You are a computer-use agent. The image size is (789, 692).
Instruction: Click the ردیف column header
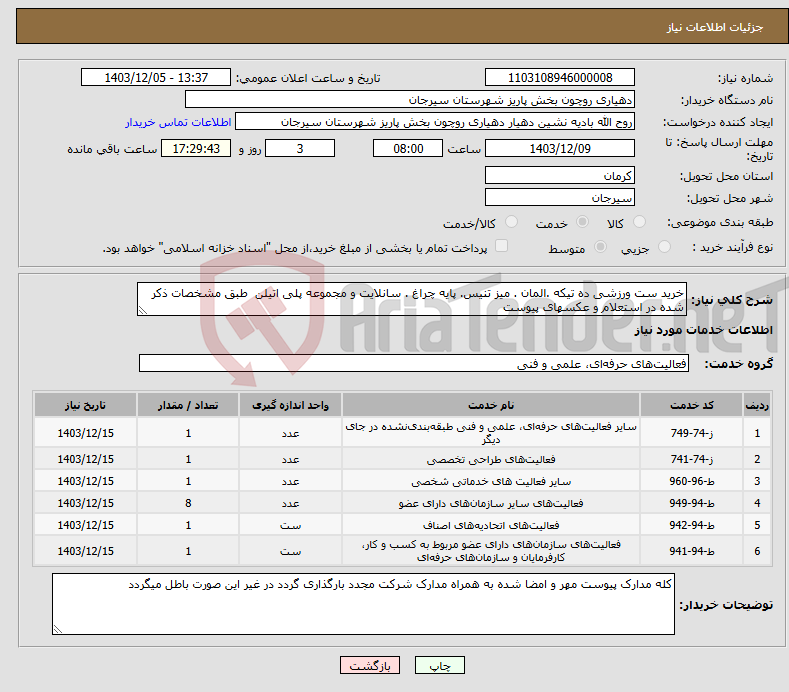point(757,405)
